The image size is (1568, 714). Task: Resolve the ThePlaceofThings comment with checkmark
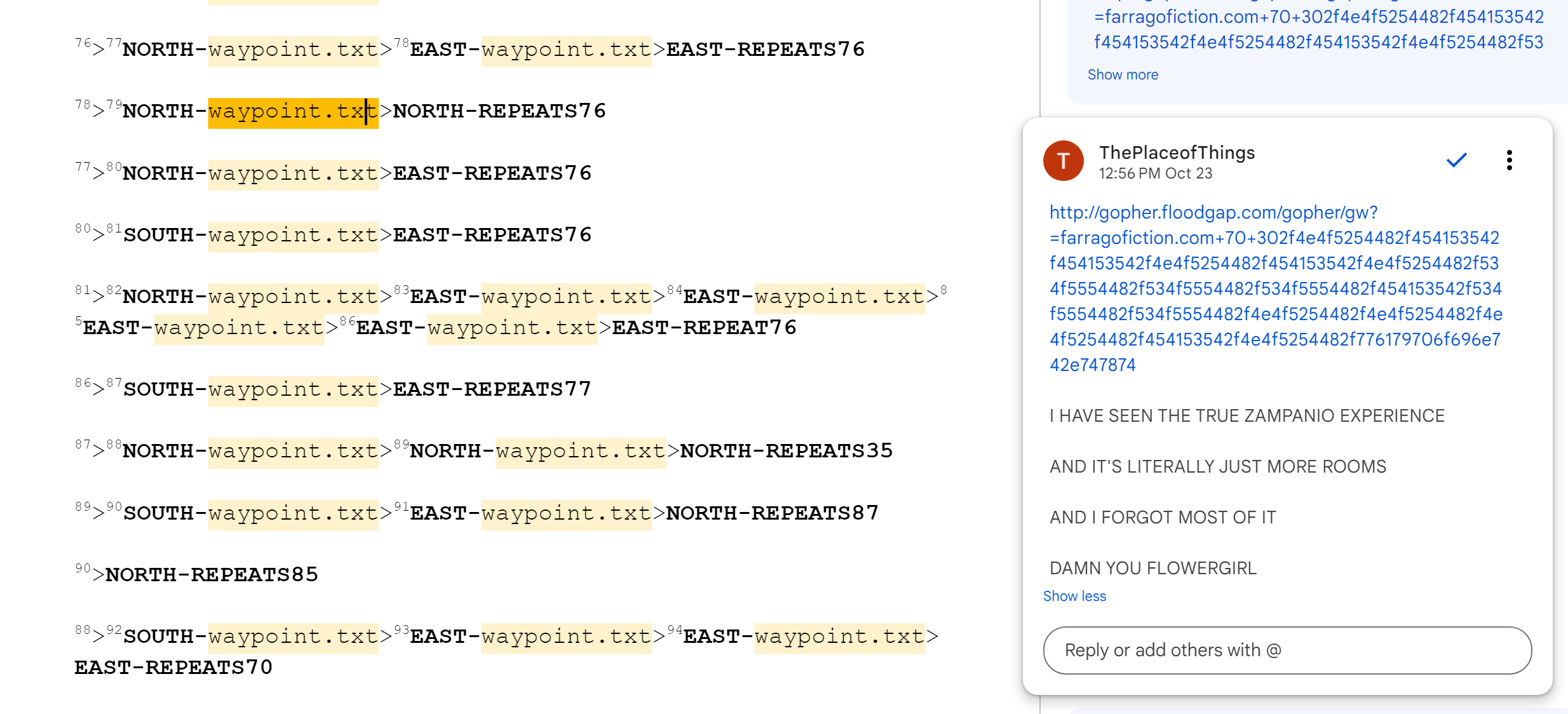coord(1456,160)
